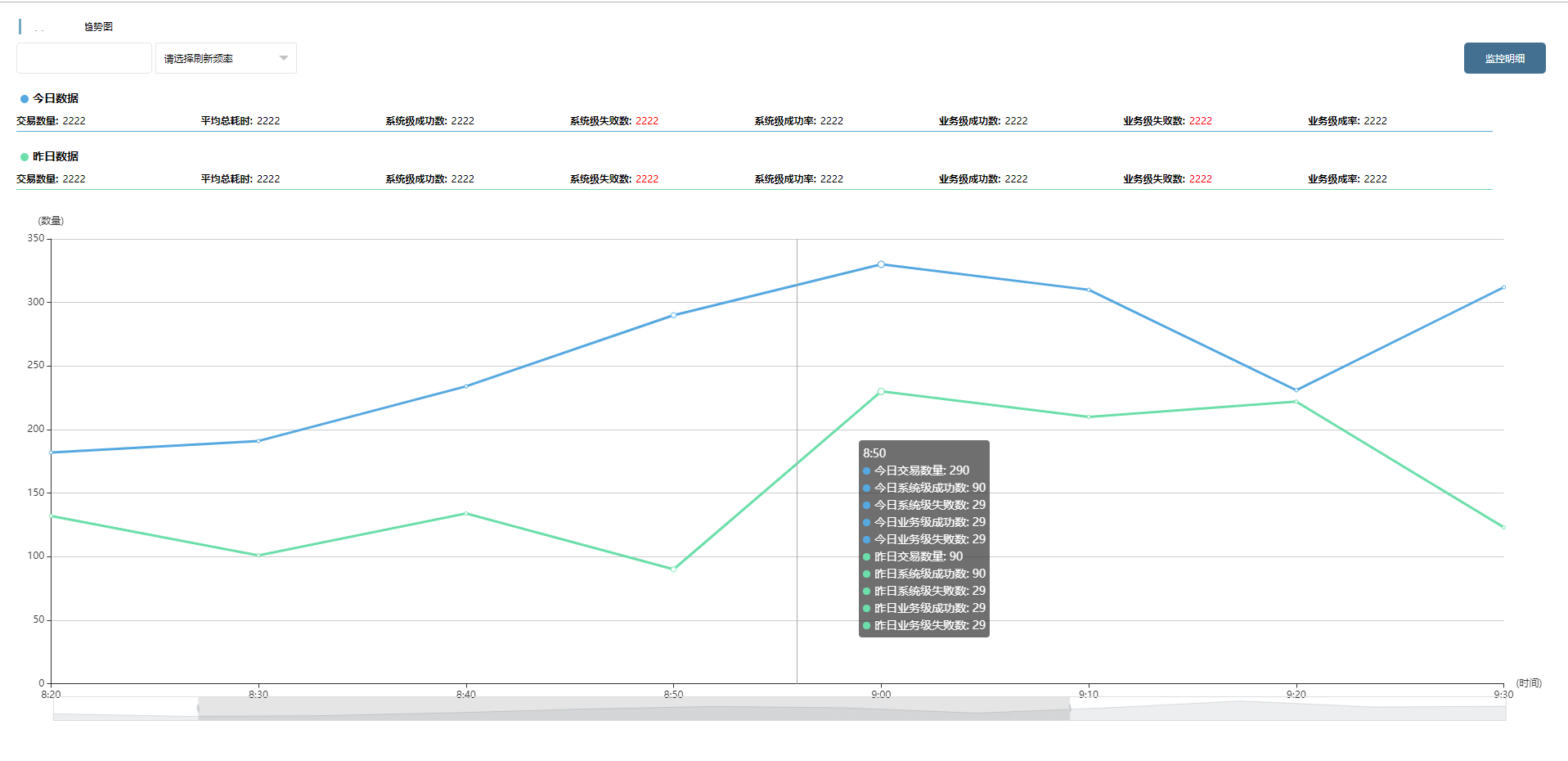Click the 350 y-axis value label

coord(36,239)
